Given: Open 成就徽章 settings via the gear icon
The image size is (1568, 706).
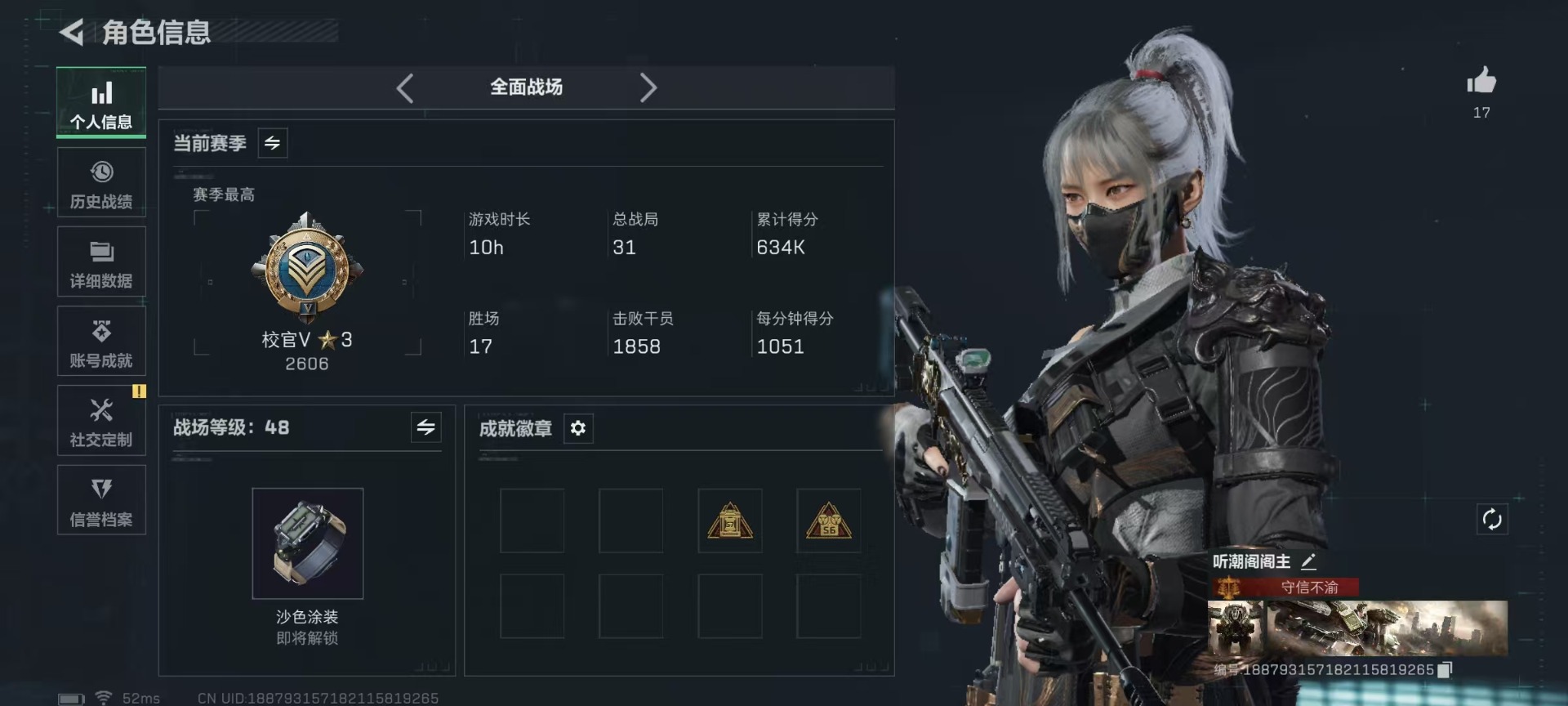Looking at the screenshot, I should point(578,428).
